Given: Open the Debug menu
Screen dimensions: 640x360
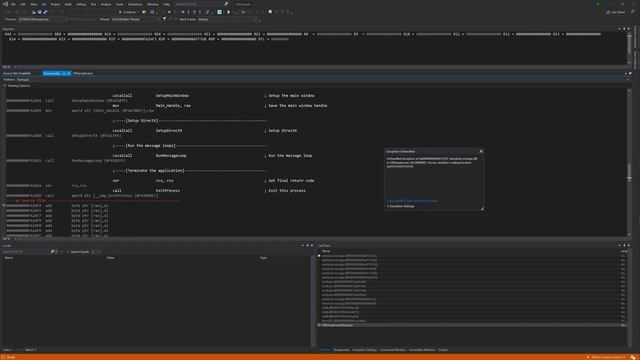Looking at the screenshot, I should tap(81, 4).
